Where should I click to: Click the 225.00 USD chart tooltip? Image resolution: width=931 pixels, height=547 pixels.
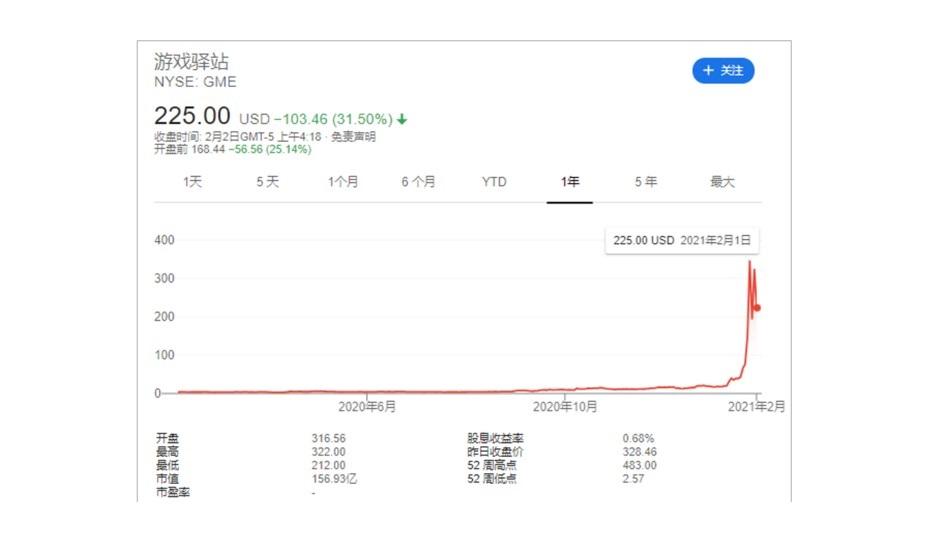click(x=682, y=241)
